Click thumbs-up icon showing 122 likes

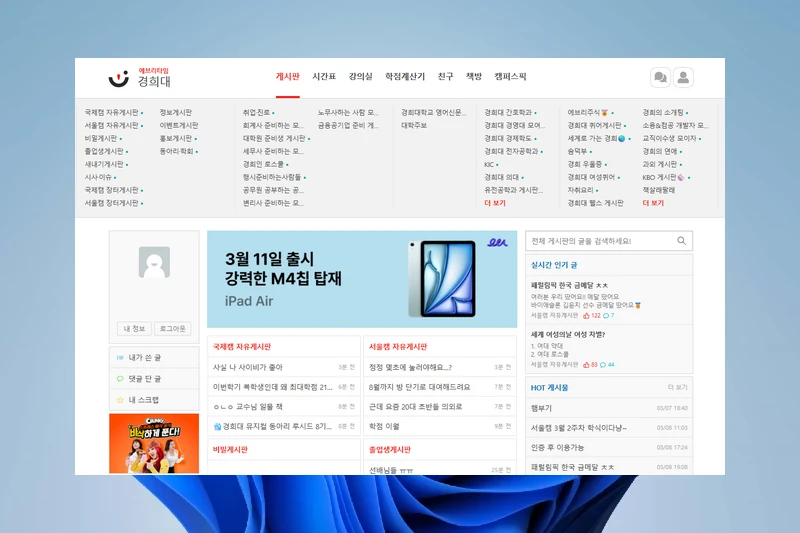[x=586, y=316]
